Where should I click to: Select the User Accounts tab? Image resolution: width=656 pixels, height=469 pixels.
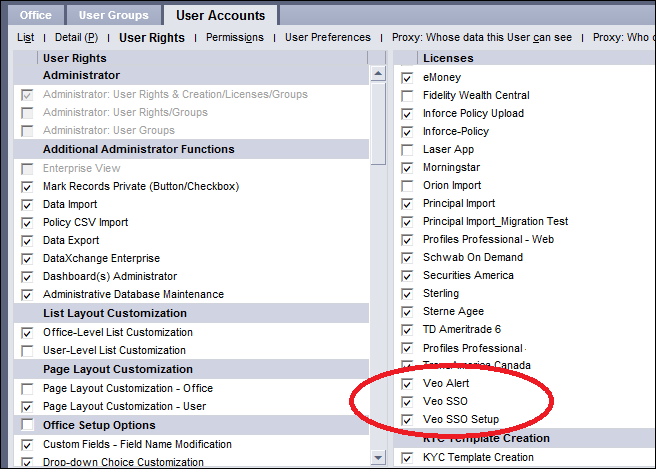[220, 15]
